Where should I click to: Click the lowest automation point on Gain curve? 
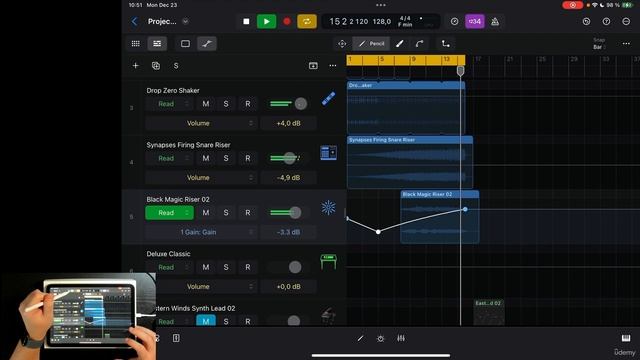[378, 232]
